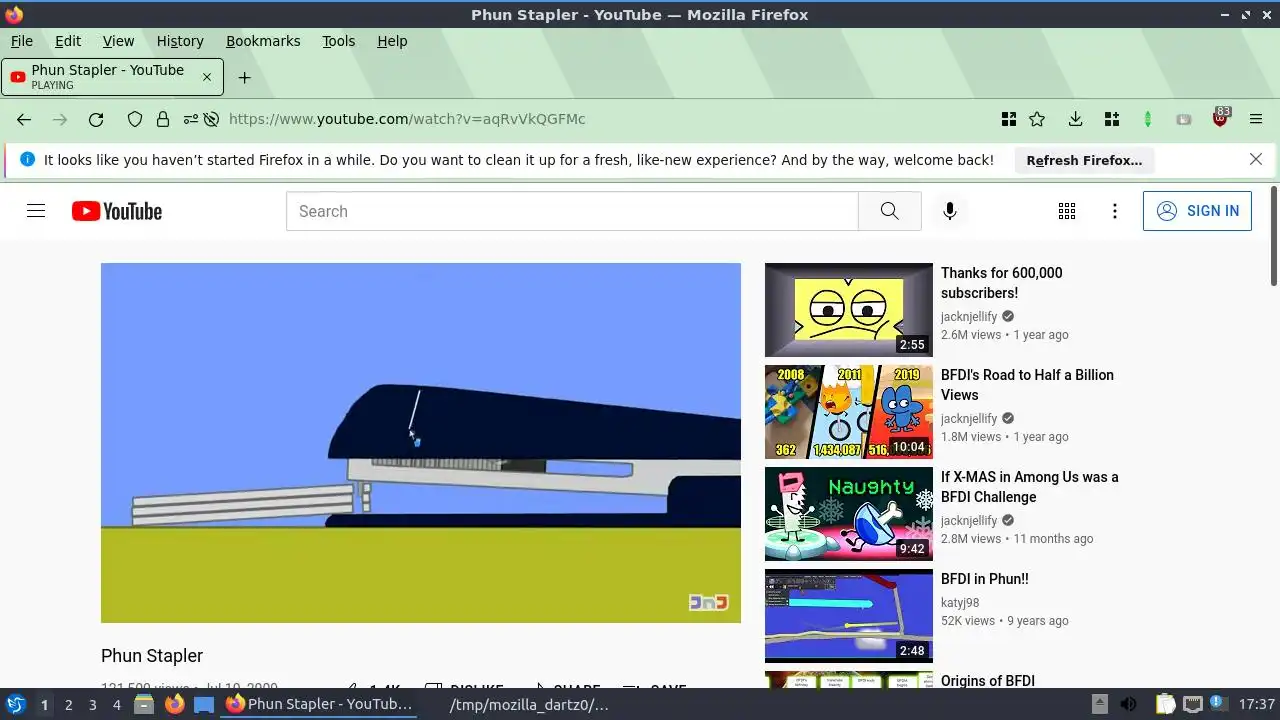
Task: Start voice search with the microphone
Action: (950, 211)
